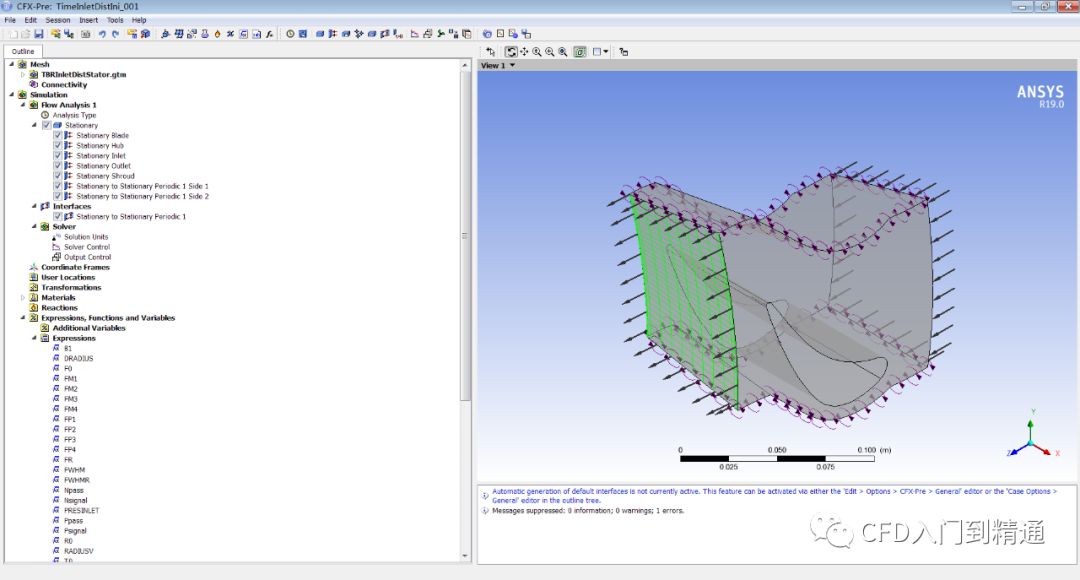Toggle the Stationary Hub checkbox
1080x580 pixels.
pos(58,145)
